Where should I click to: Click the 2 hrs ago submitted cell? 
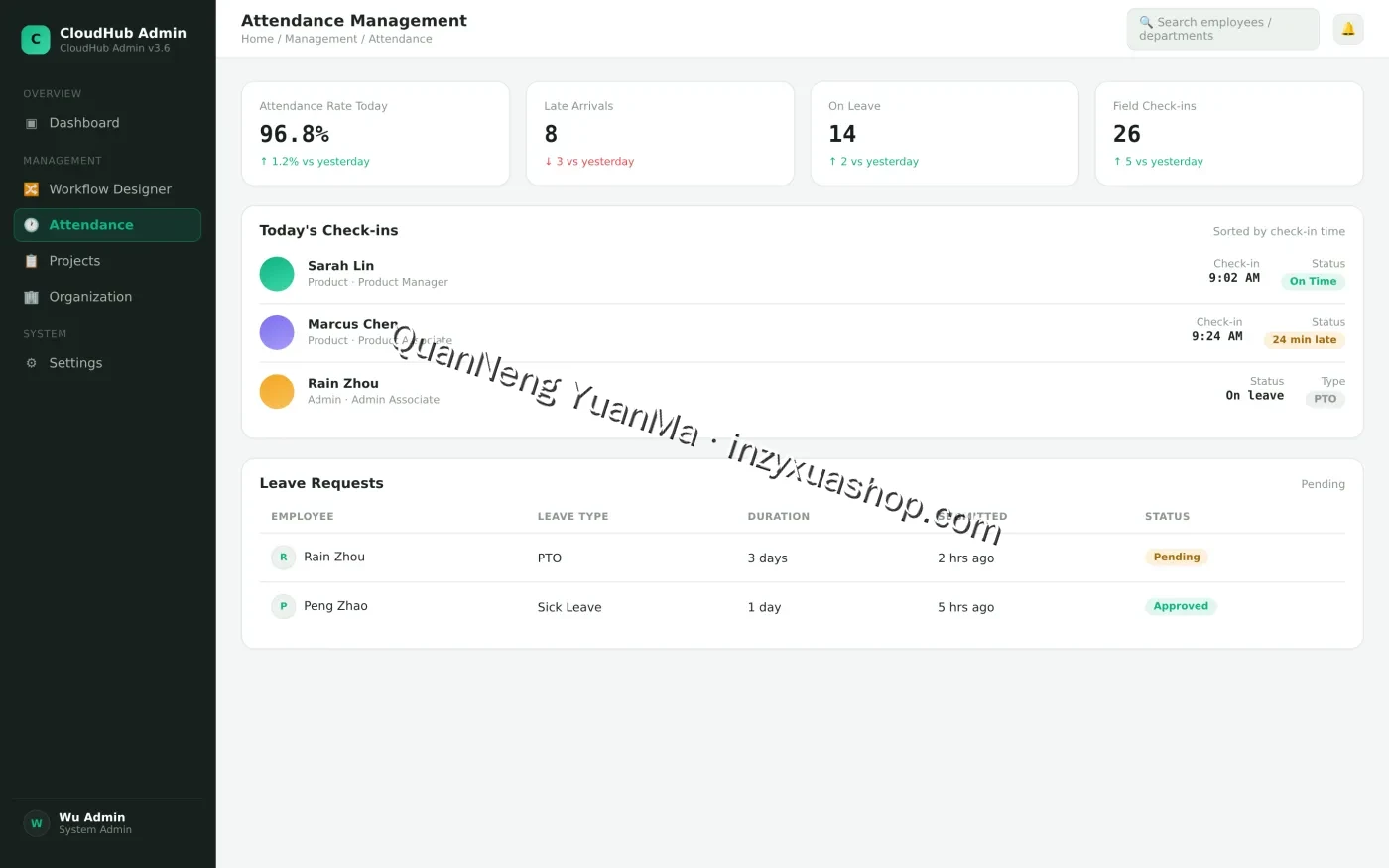(x=966, y=558)
